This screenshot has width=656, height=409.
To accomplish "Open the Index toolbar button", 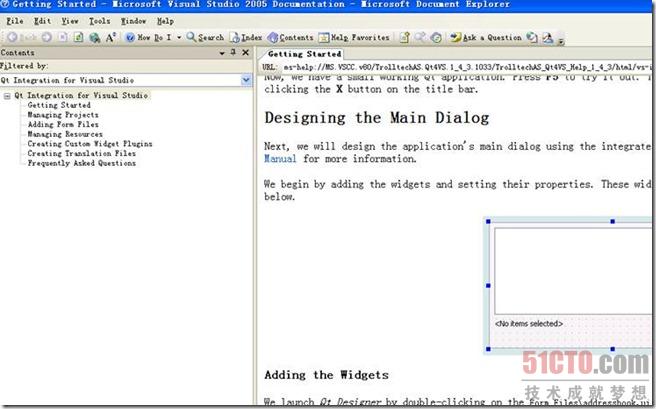I will click(246, 37).
